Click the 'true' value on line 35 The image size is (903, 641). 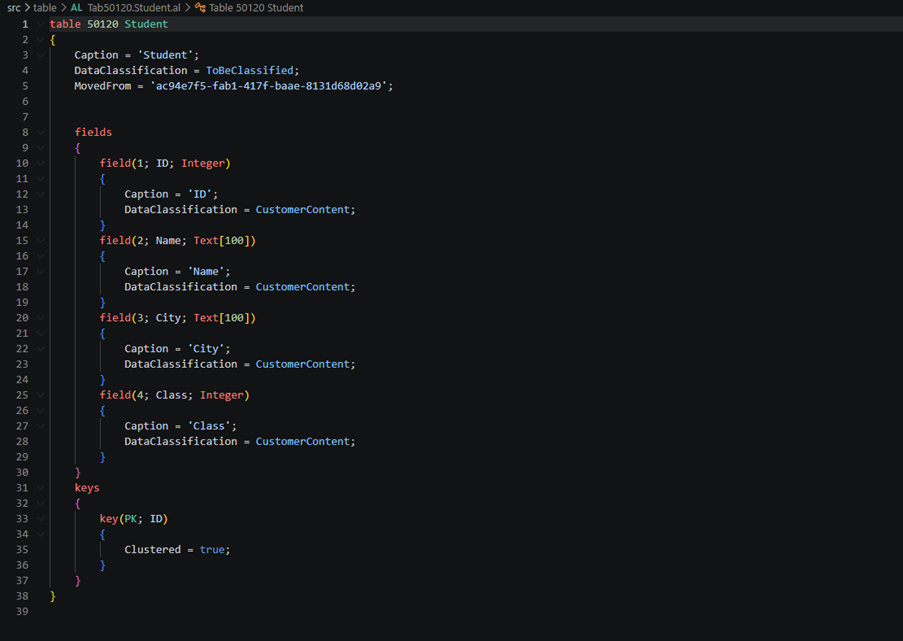tap(212, 549)
